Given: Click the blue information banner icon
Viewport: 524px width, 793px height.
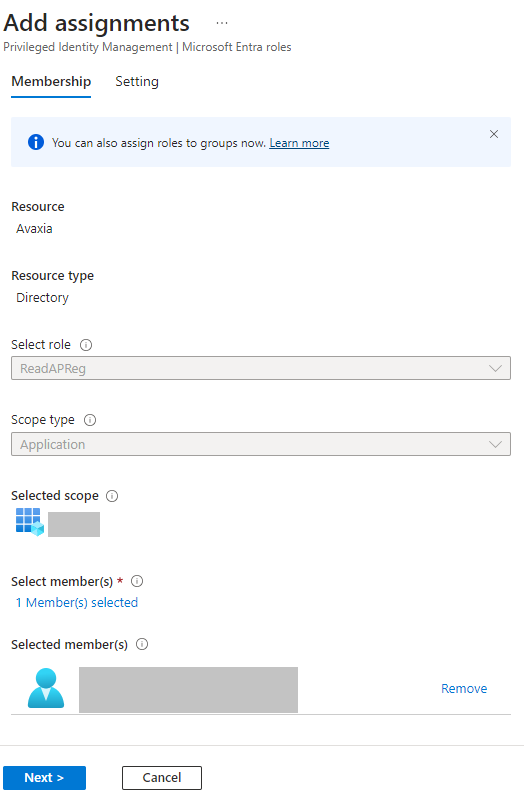Looking at the screenshot, I should click(36, 142).
